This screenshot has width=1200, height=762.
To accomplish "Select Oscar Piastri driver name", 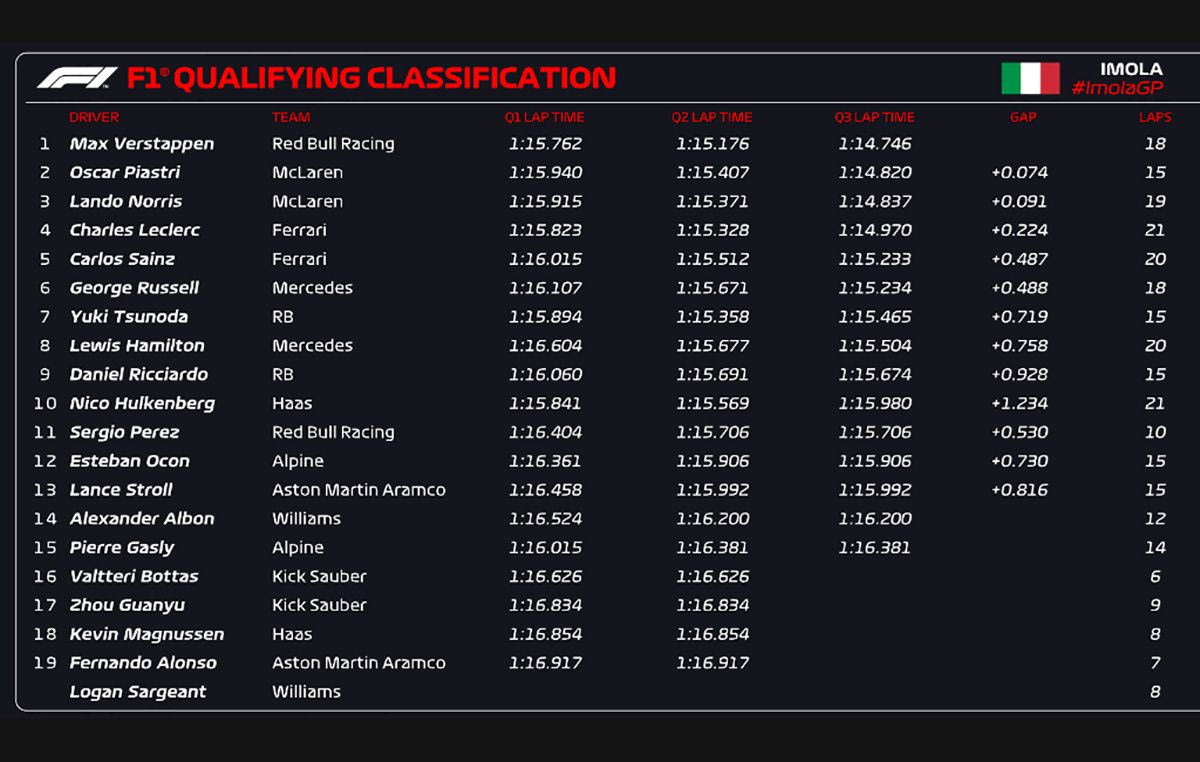I will click(x=125, y=173).
